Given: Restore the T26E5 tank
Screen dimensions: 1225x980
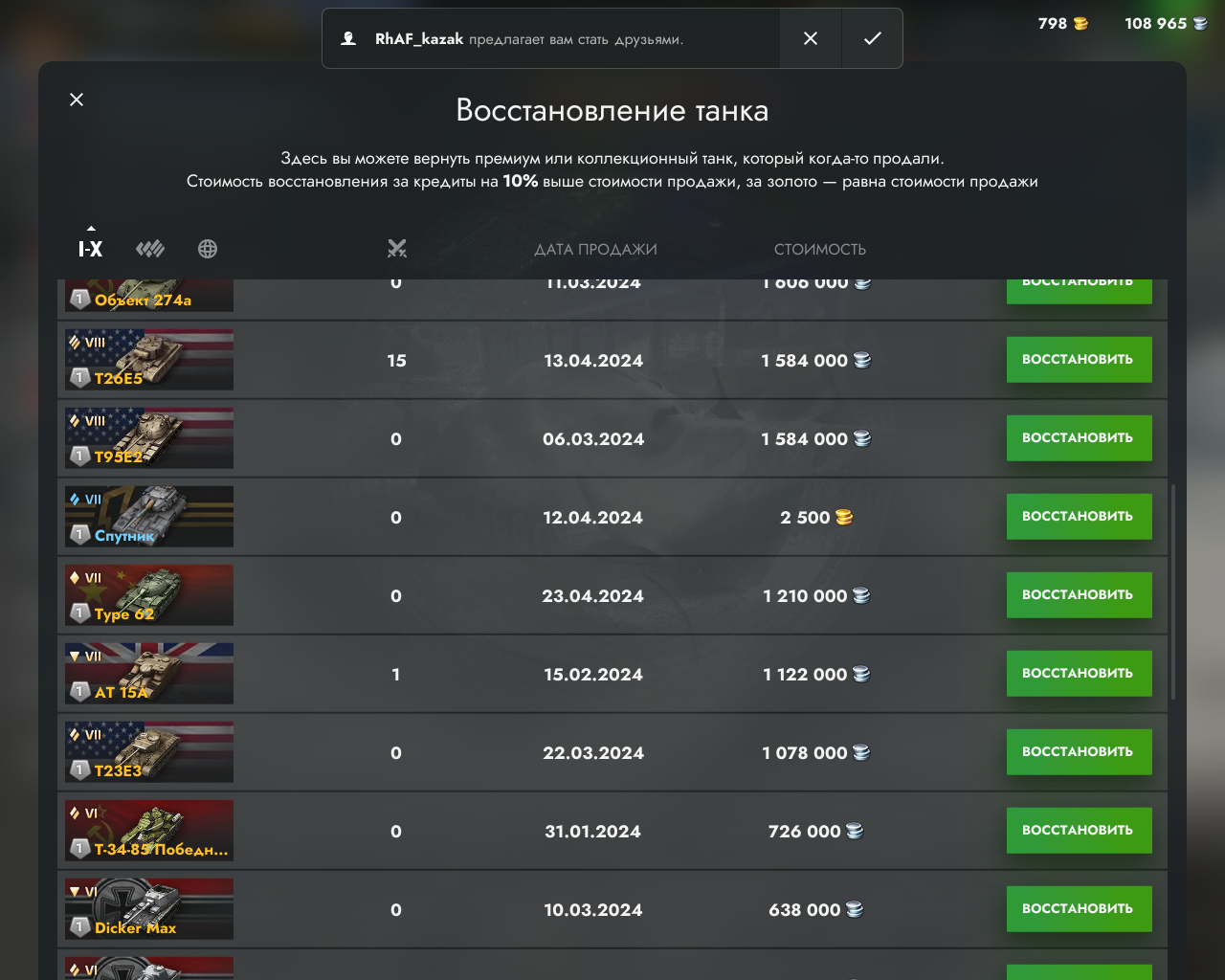Looking at the screenshot, I should pyautogui.click(x=1079, y=360).
